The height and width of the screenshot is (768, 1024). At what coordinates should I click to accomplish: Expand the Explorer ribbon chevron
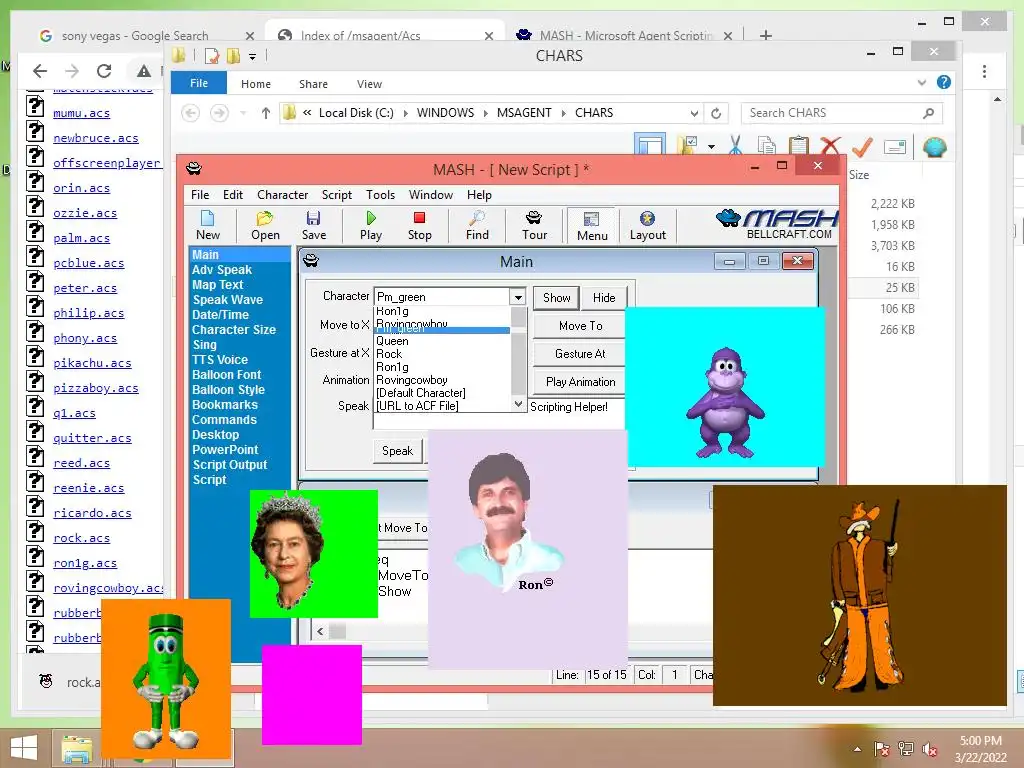click(921, 82)
